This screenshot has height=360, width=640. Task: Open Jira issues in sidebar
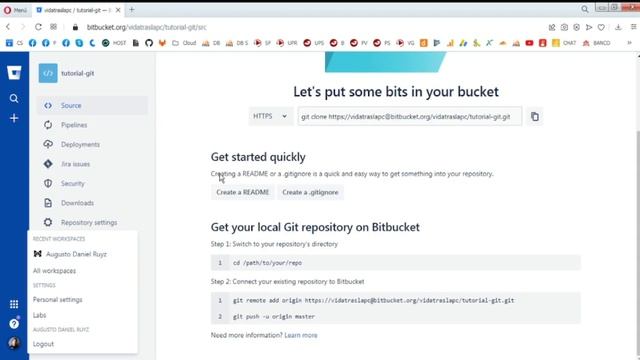93,164
